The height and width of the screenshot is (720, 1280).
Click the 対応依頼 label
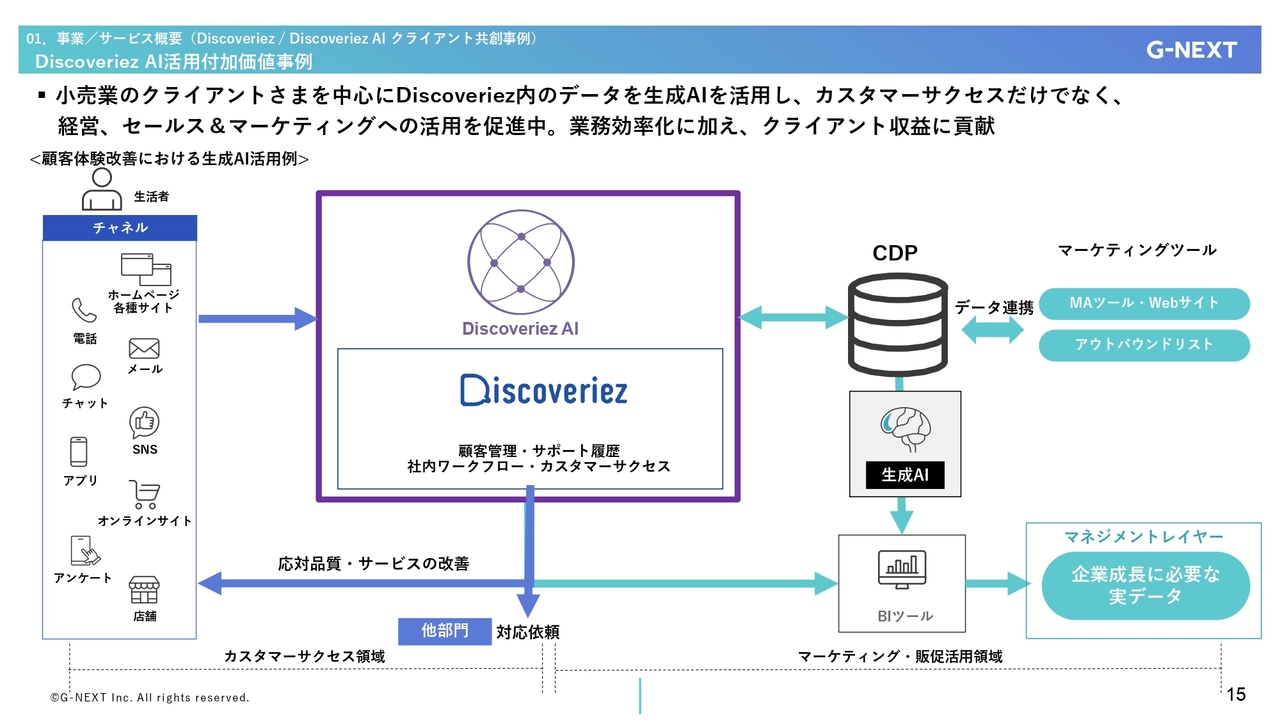(528, 632)
